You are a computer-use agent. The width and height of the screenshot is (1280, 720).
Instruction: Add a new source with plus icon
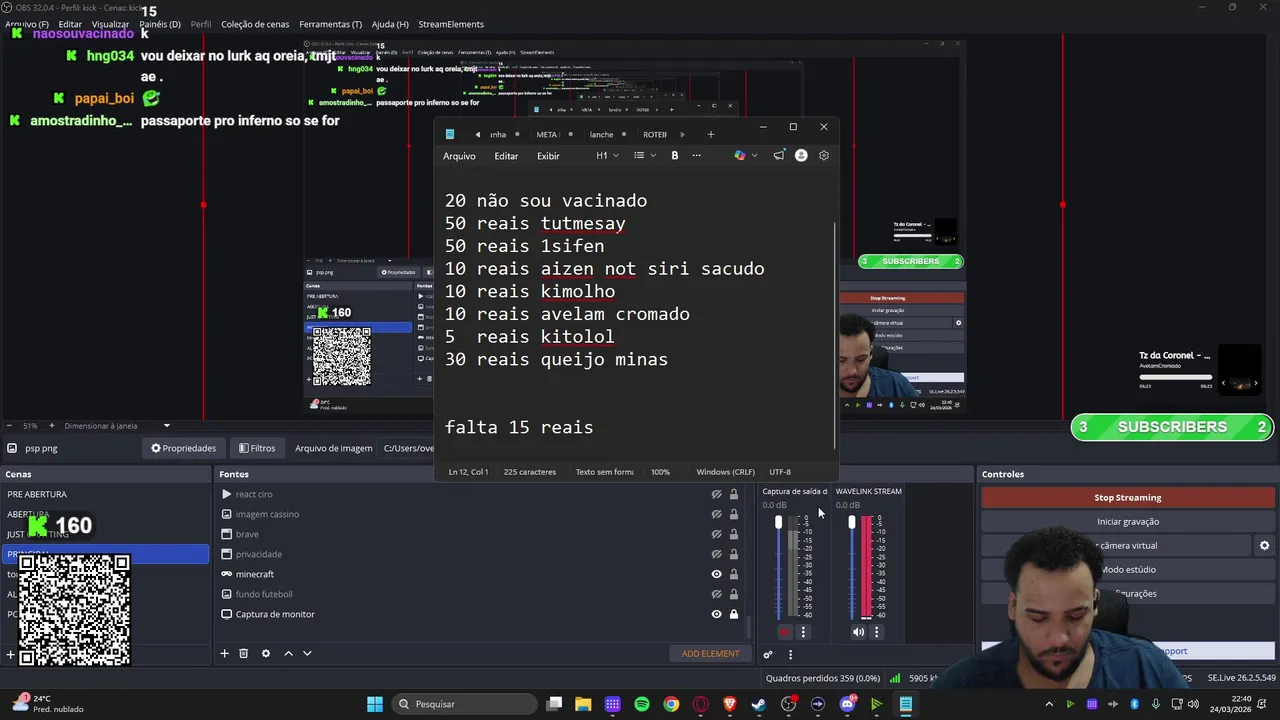point(224,653)
